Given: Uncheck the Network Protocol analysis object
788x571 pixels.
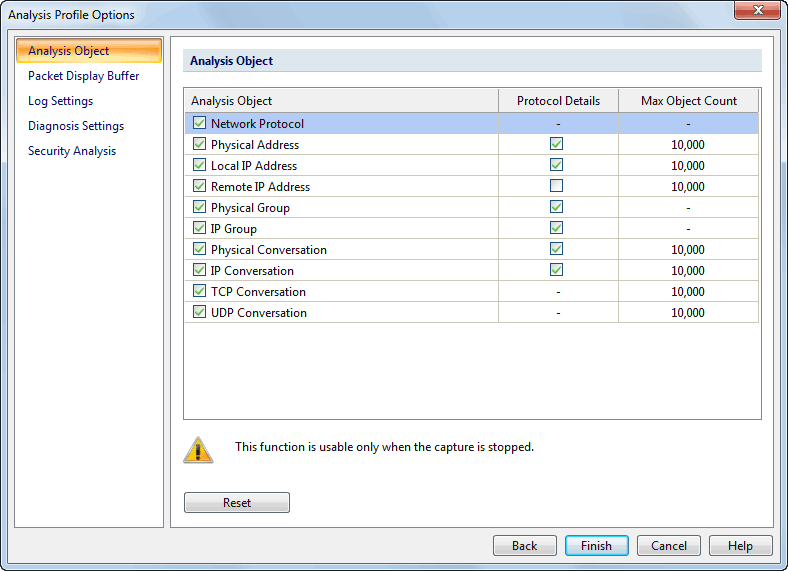Looking at the screenshot, I should pos(200,123).
